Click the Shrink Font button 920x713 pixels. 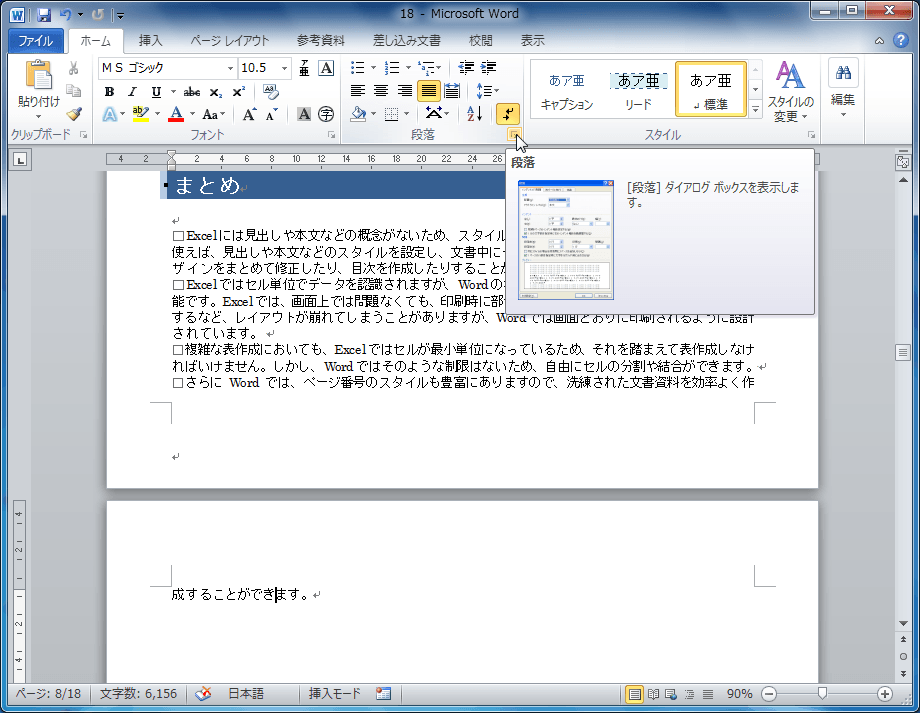271,114
